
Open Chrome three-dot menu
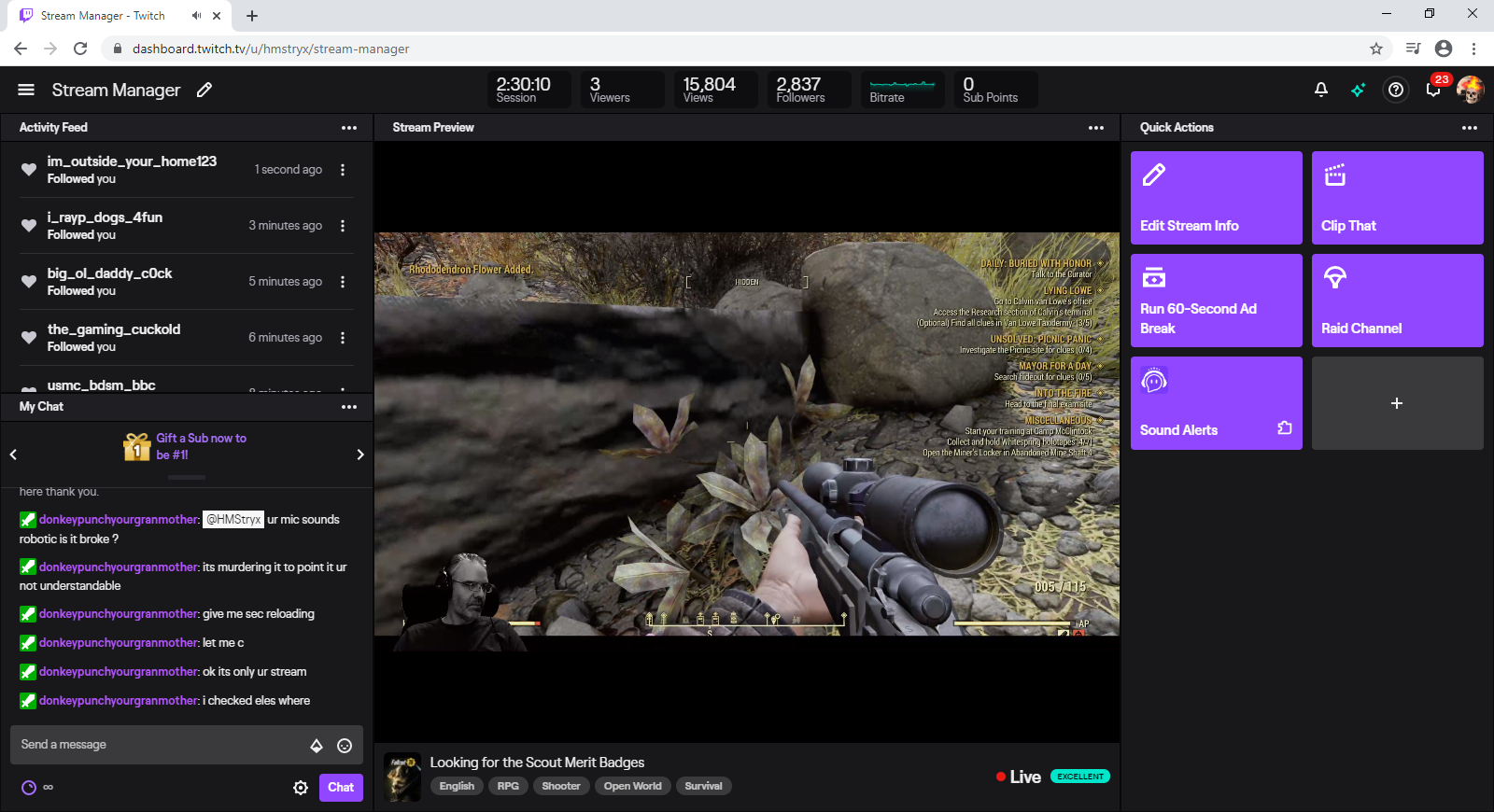(1474, 49)
